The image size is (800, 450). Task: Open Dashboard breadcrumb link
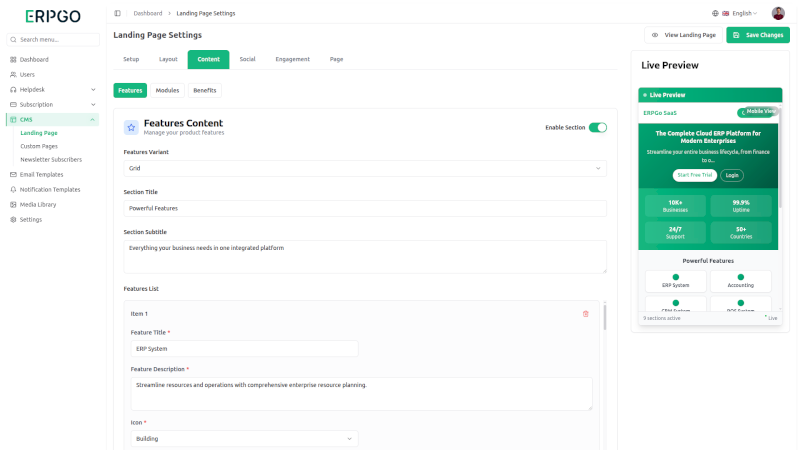pyautogui.click(x=148, y=13)
